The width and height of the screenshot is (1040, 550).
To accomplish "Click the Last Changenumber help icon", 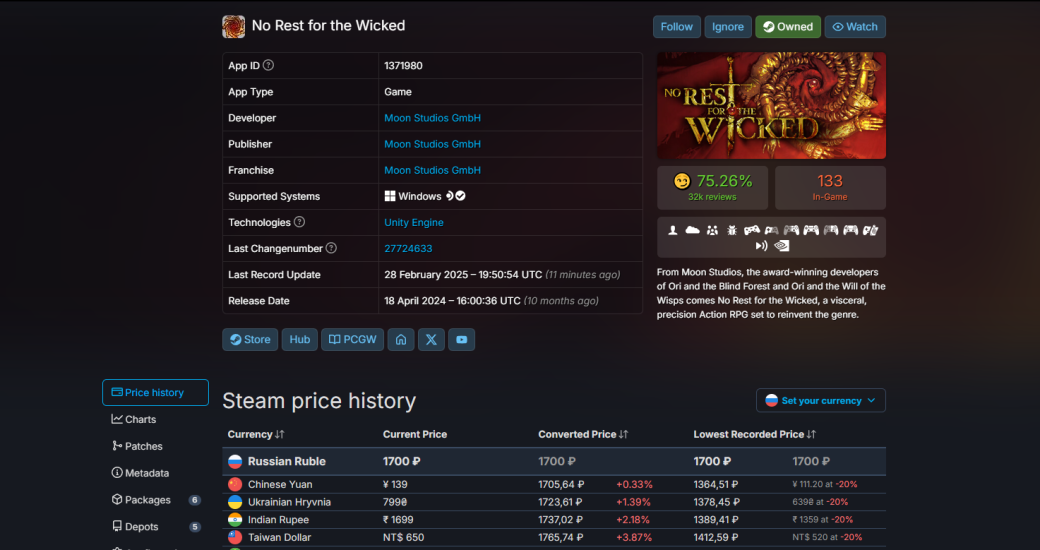I will pos(331,248).
